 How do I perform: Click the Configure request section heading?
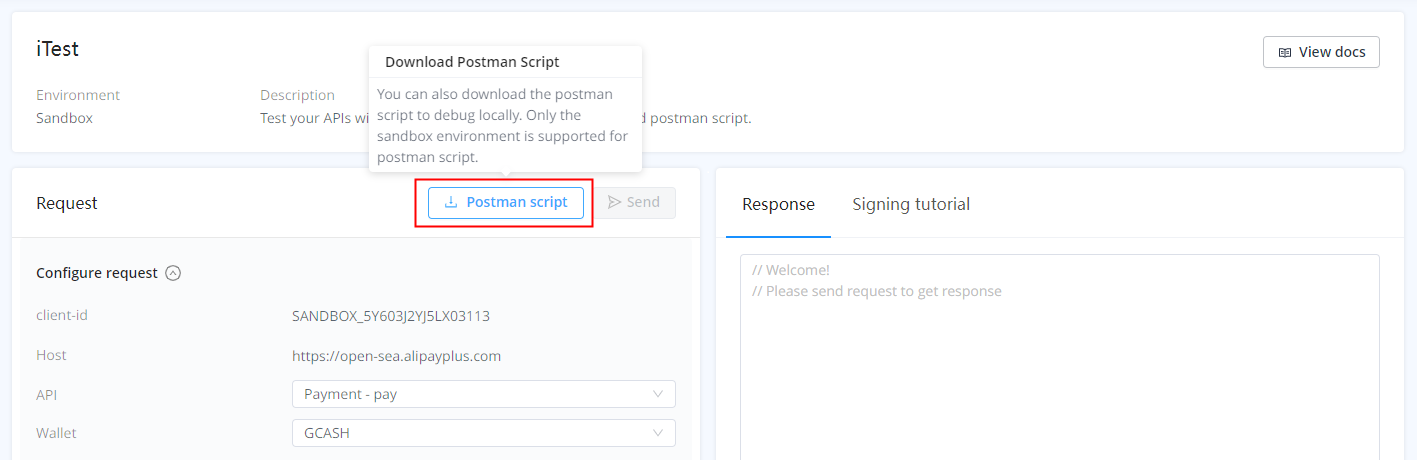point(97,273)
